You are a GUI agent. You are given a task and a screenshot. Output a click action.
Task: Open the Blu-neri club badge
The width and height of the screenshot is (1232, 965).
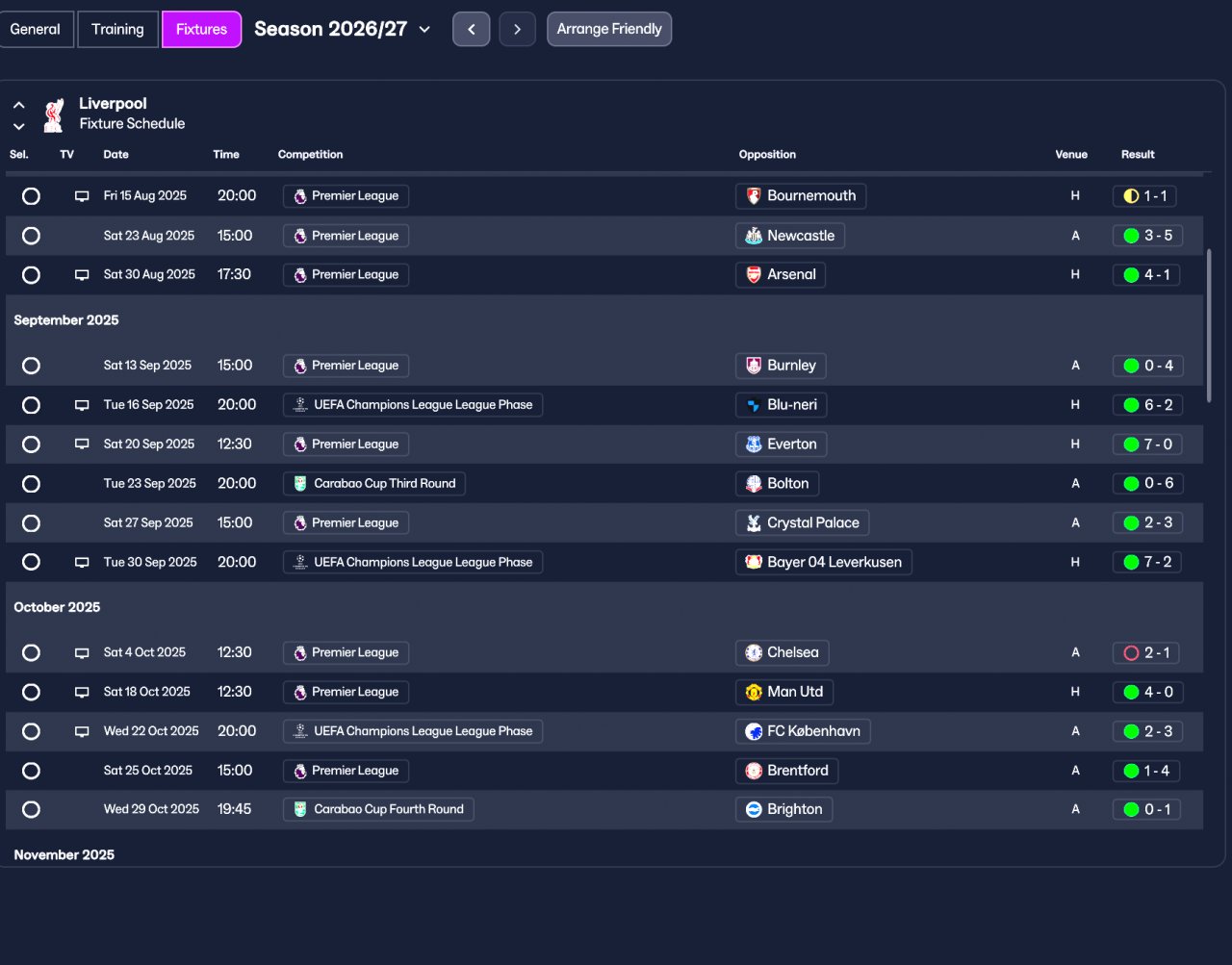point(754,405)
